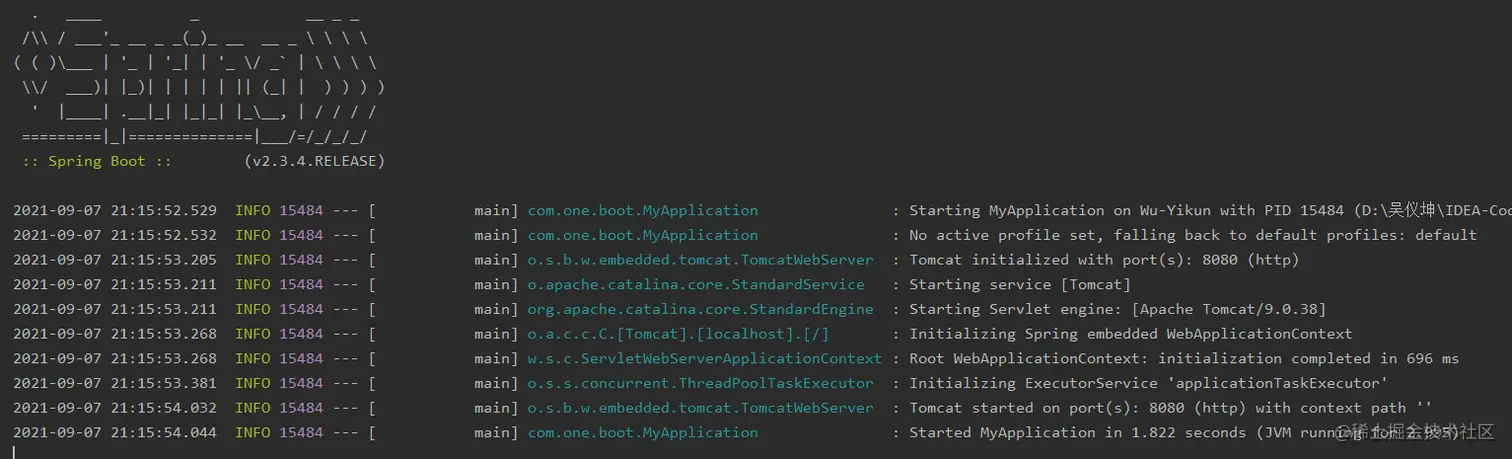Viewport: 1512px width, 459px height.
Task: Open TomcatWebServer logger on 'Tomcat initialized' line
Action: click(x=700, y=260)
